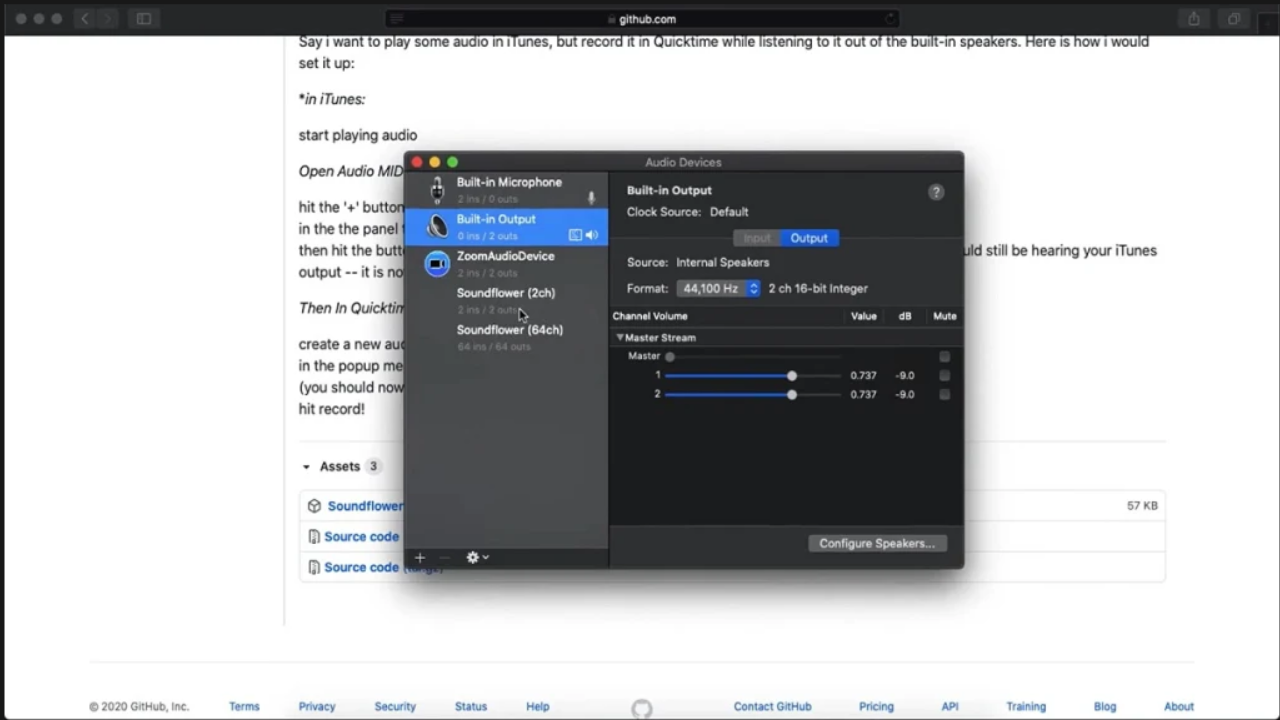Click the channel 1 value 0.737 field
The width and height of the screenshot is (1280, 720).
863,376
